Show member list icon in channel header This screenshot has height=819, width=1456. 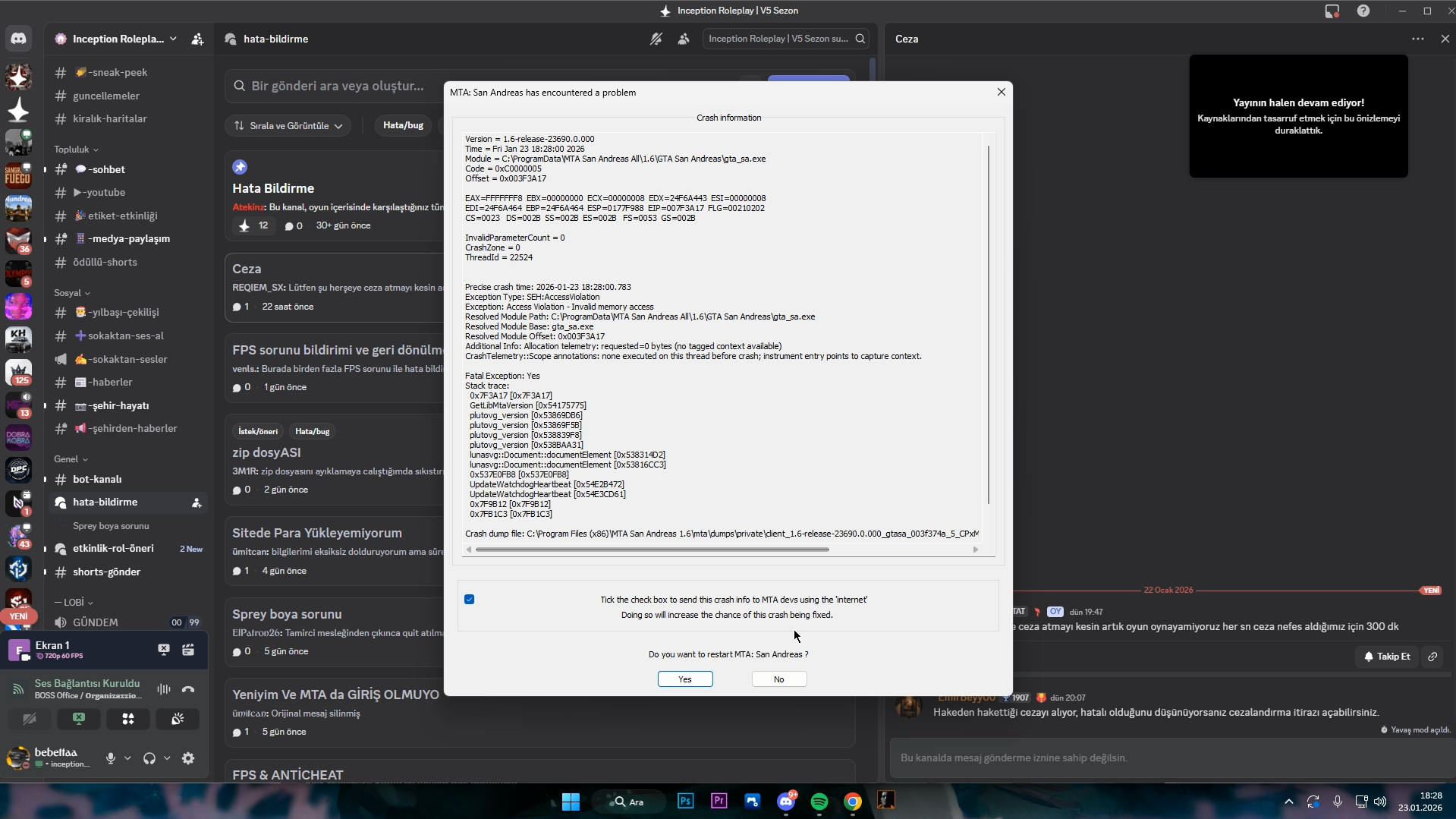click(684, 39)
